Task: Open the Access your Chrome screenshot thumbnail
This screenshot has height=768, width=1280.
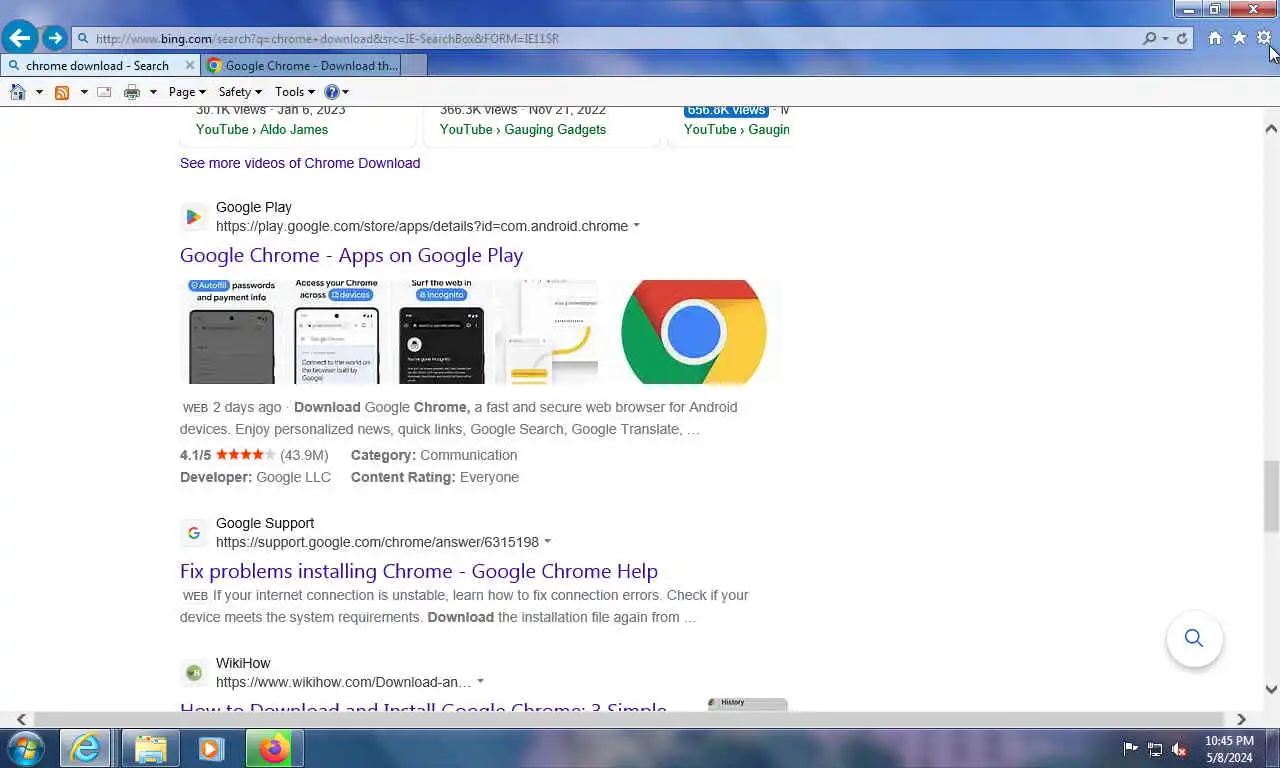Action: point(337,332)
